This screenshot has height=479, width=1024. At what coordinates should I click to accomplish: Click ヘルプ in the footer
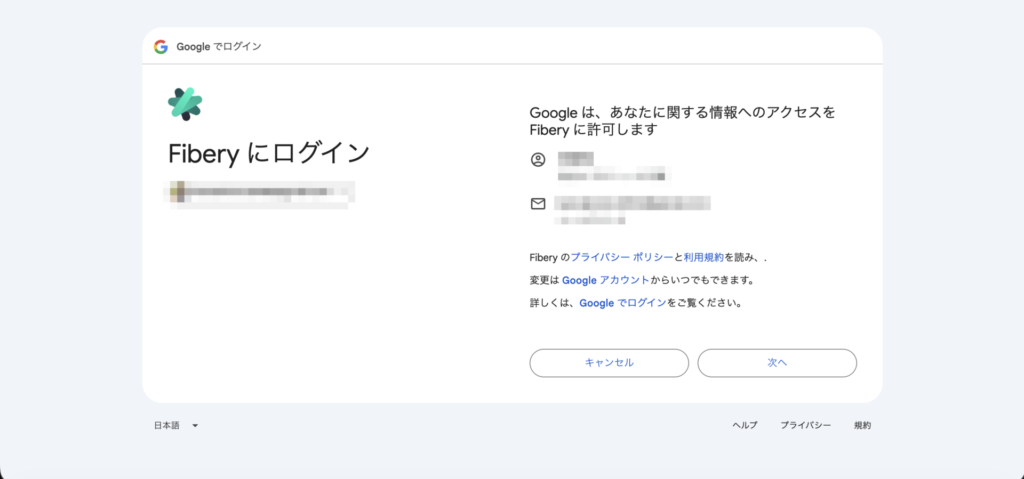(x=744, y=425)
